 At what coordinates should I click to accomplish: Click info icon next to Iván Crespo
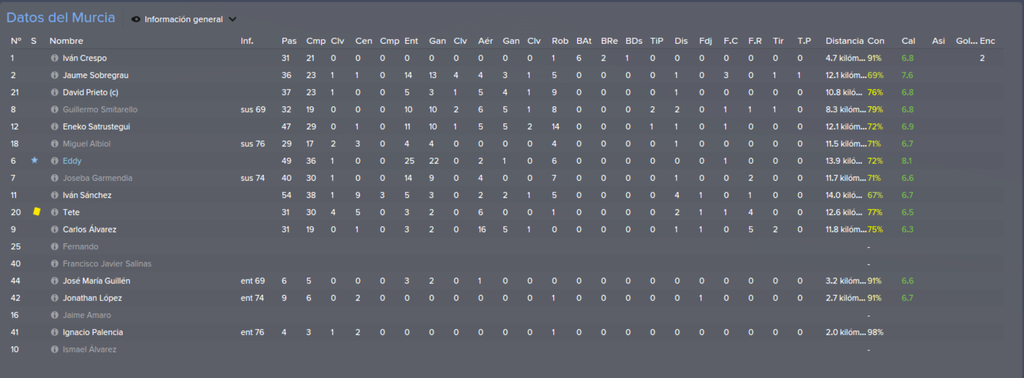click(x=55, y=58)
